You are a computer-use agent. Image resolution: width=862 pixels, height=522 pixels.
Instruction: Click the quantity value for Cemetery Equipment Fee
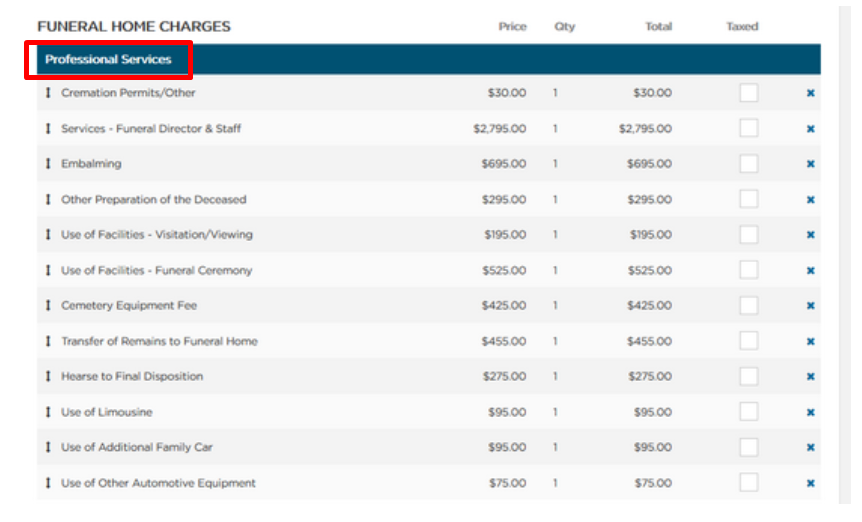(x=555, y=306)
